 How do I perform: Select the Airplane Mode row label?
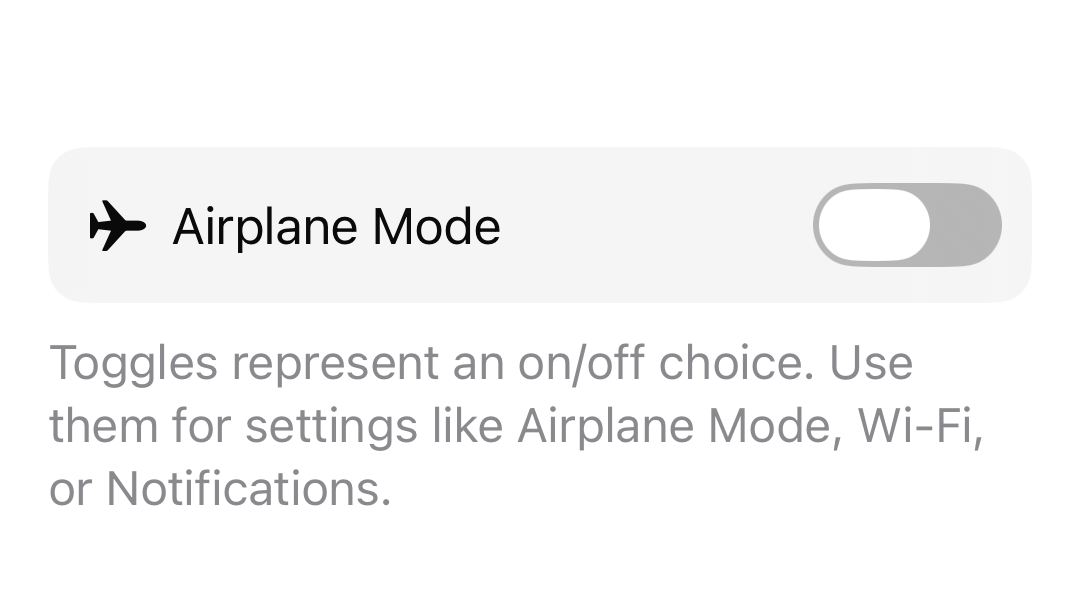(x=336, y=227)
